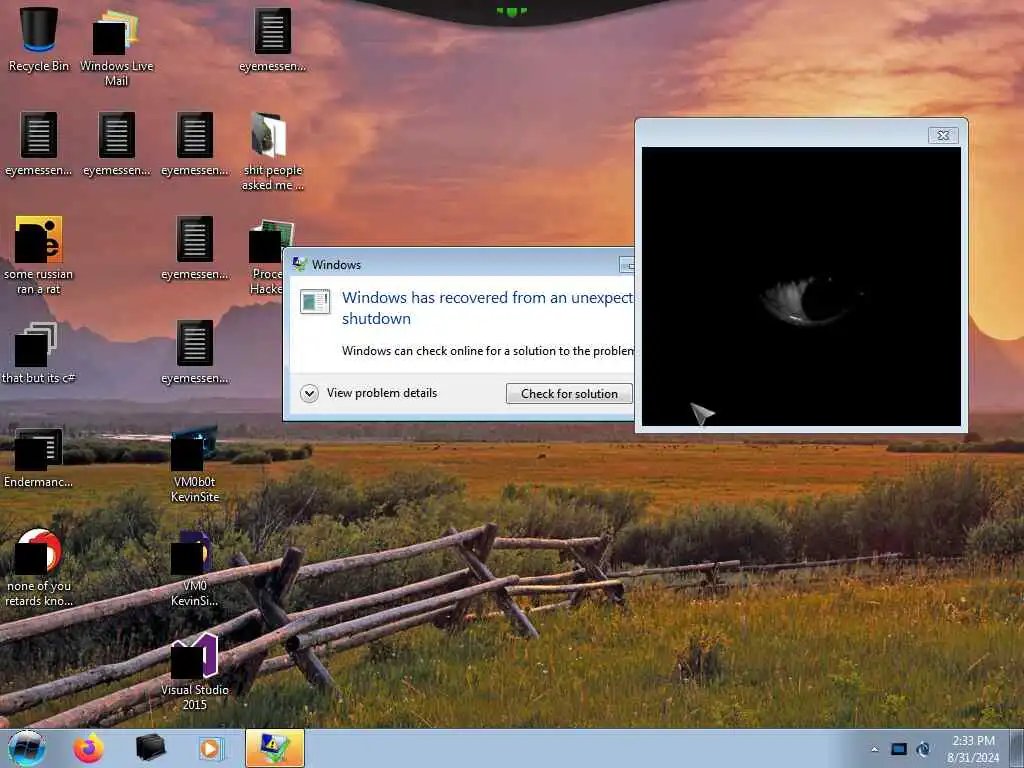Image resolution: width=1024 pixels, height=768 pixels.
Task: Click 'Windows can check online' message text
Action: [488, 351]
